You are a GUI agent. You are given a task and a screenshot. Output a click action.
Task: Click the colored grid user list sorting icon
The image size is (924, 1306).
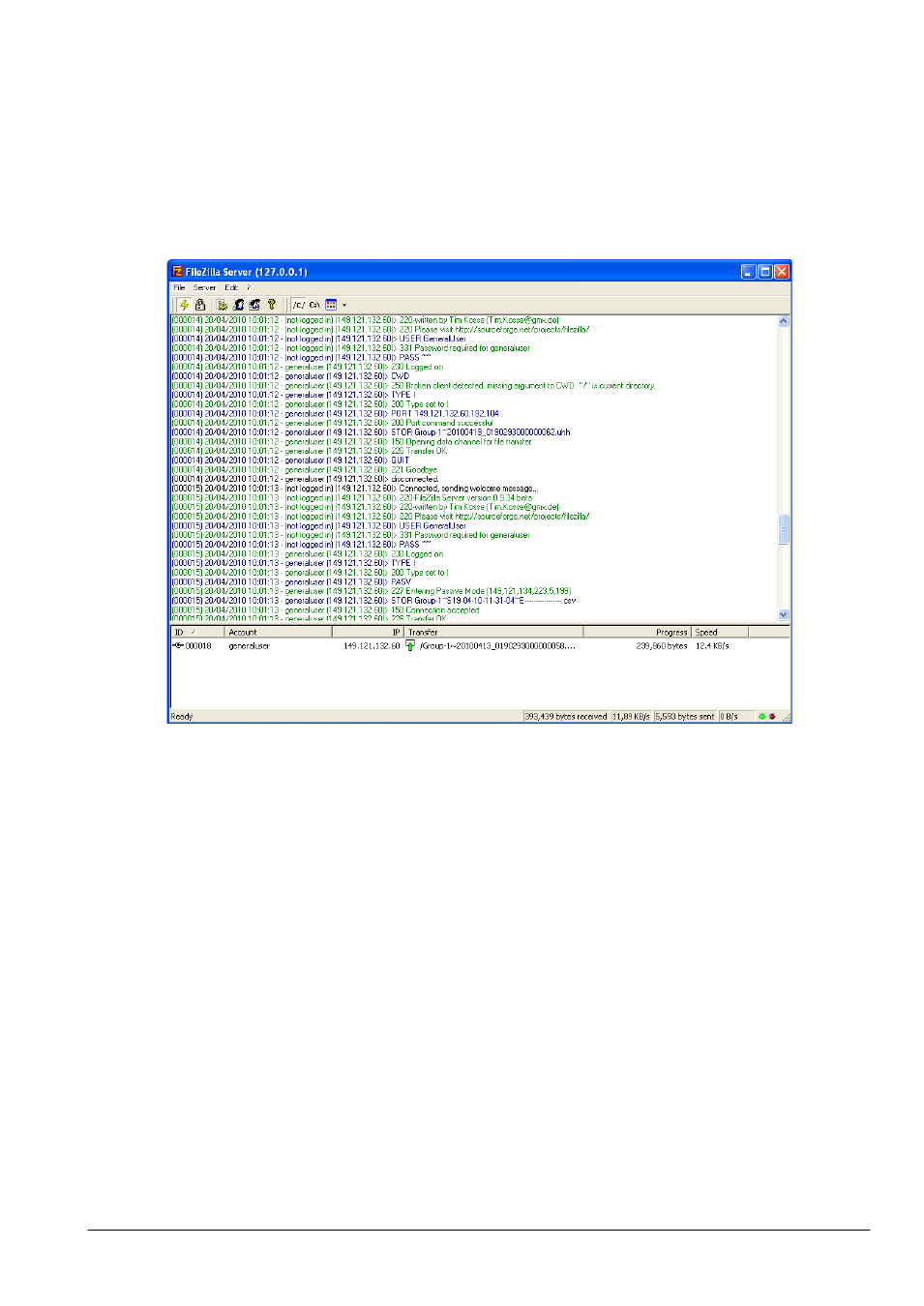331,305
